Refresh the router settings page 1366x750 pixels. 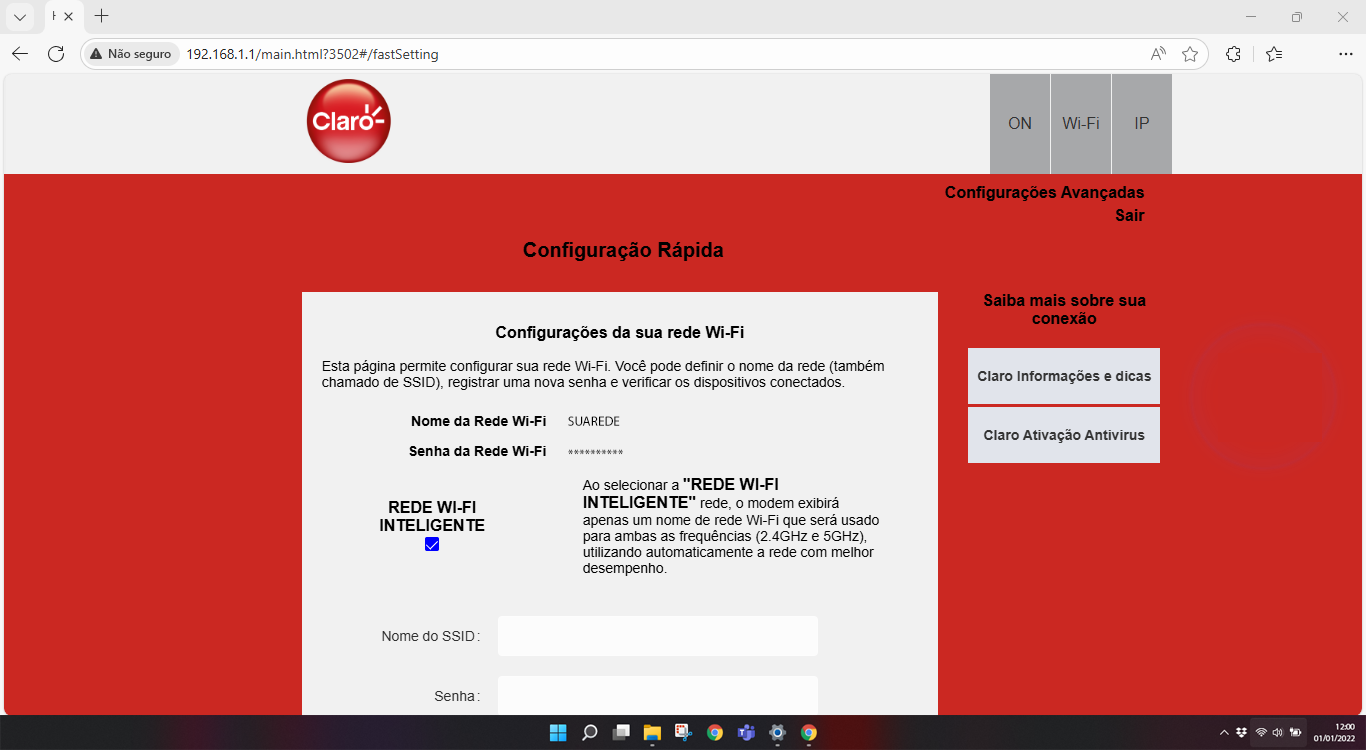coord(56,54)
